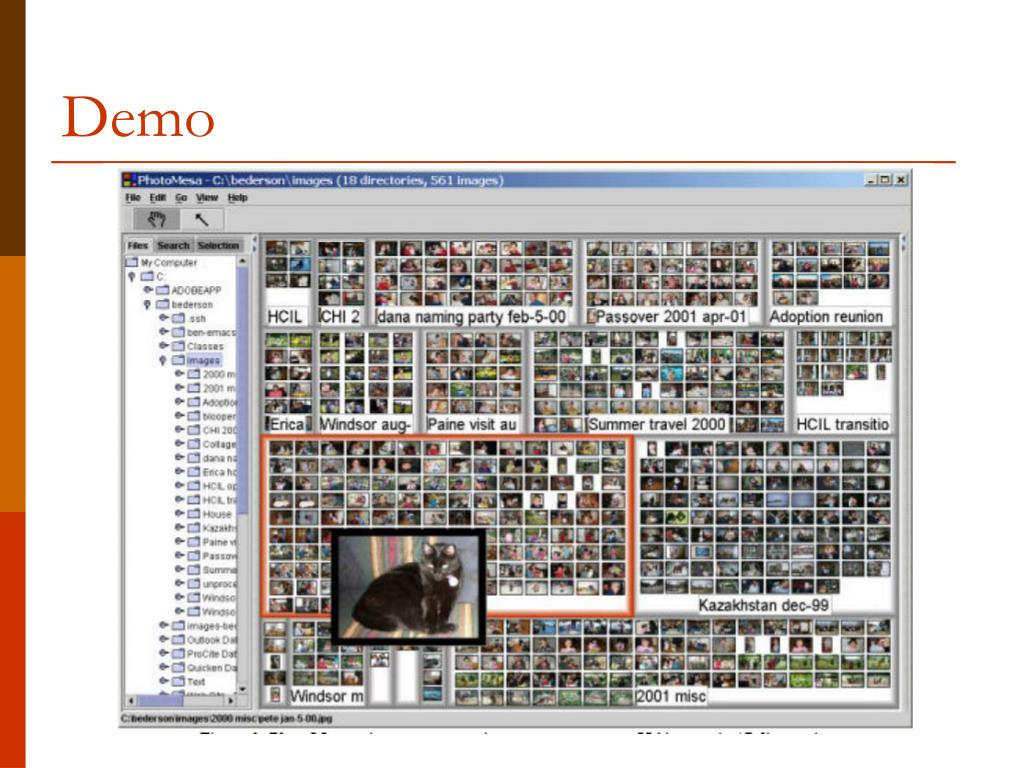Click the unprocessed folder icon
Screen dimensions: 1024x768
[x=194, y=584]
